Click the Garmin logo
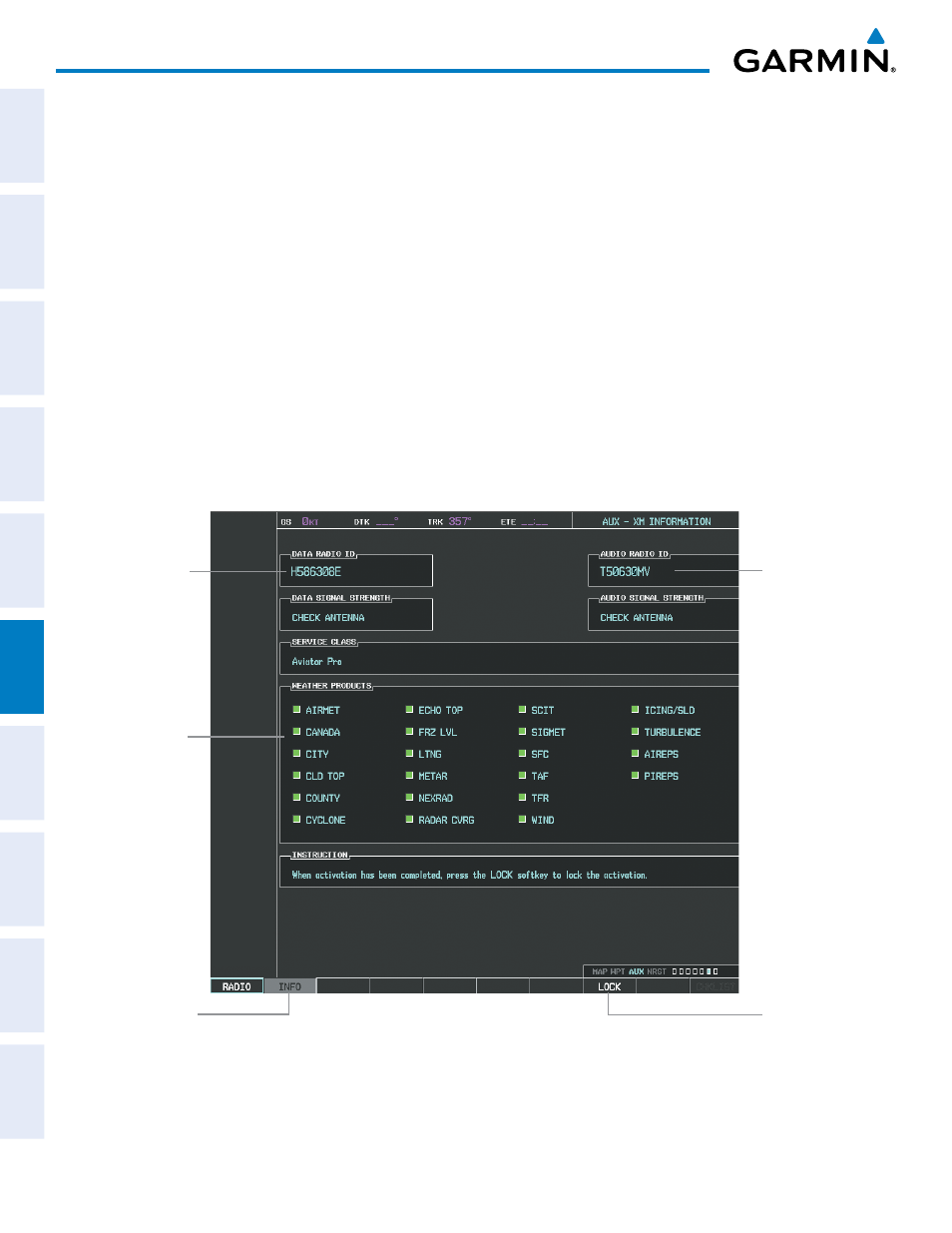 pos(814,51)
